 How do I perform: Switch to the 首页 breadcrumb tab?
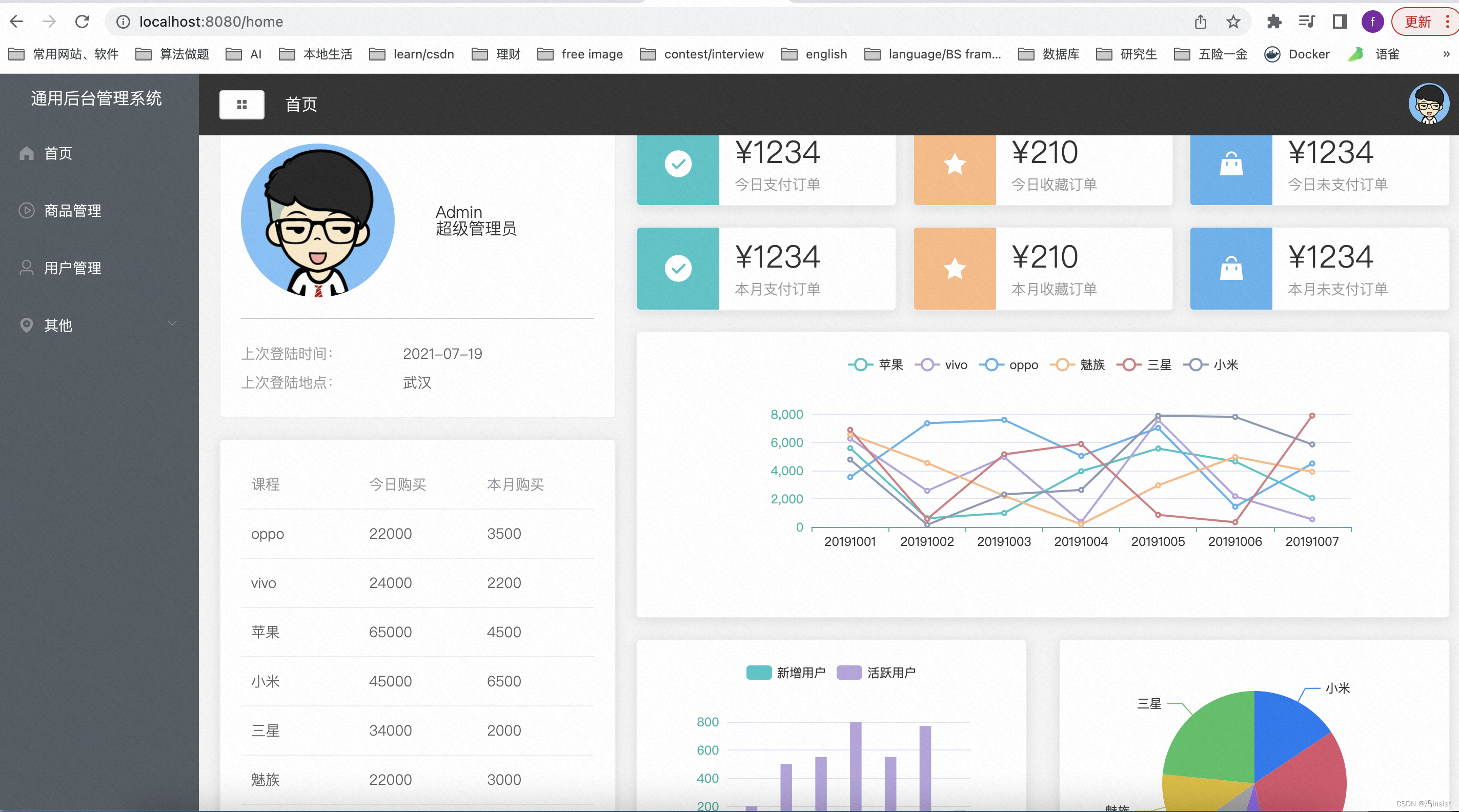[301, 104]
